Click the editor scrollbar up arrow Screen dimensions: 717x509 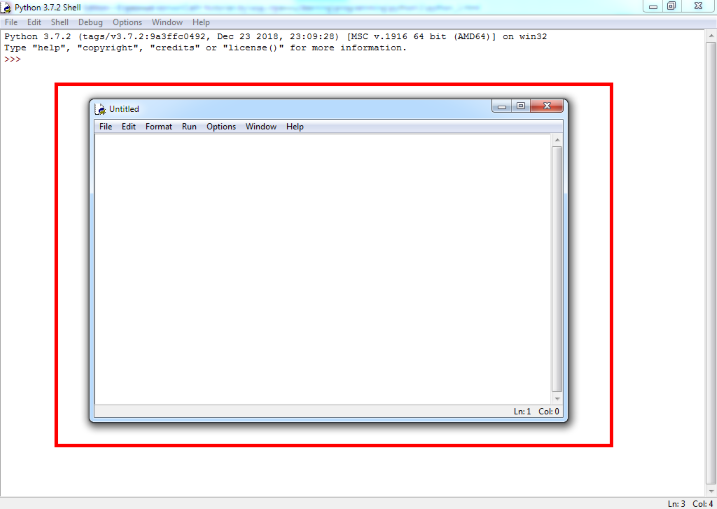point(557,140)
